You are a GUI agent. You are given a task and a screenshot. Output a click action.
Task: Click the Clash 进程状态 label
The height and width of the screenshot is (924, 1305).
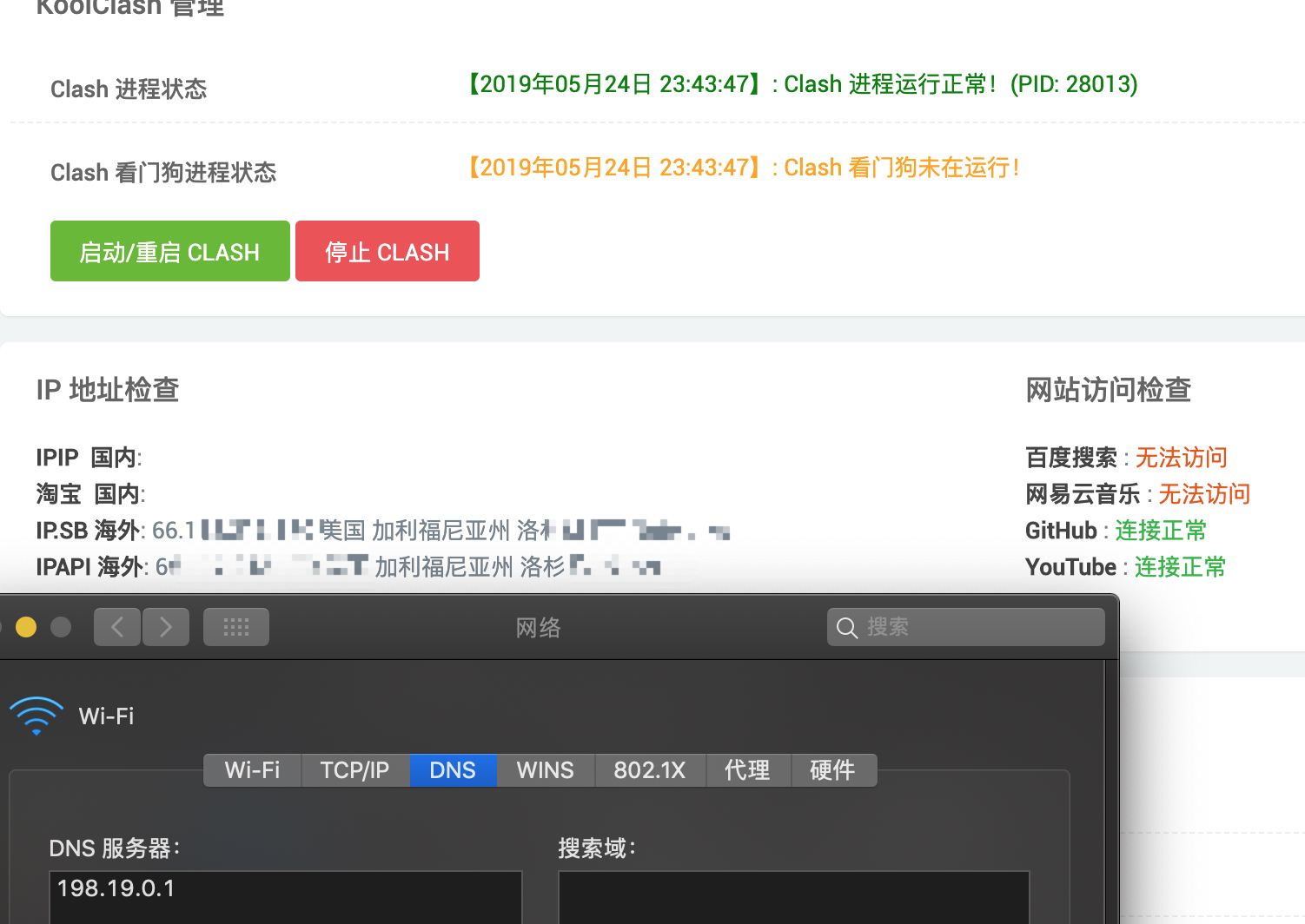[129, 89]
